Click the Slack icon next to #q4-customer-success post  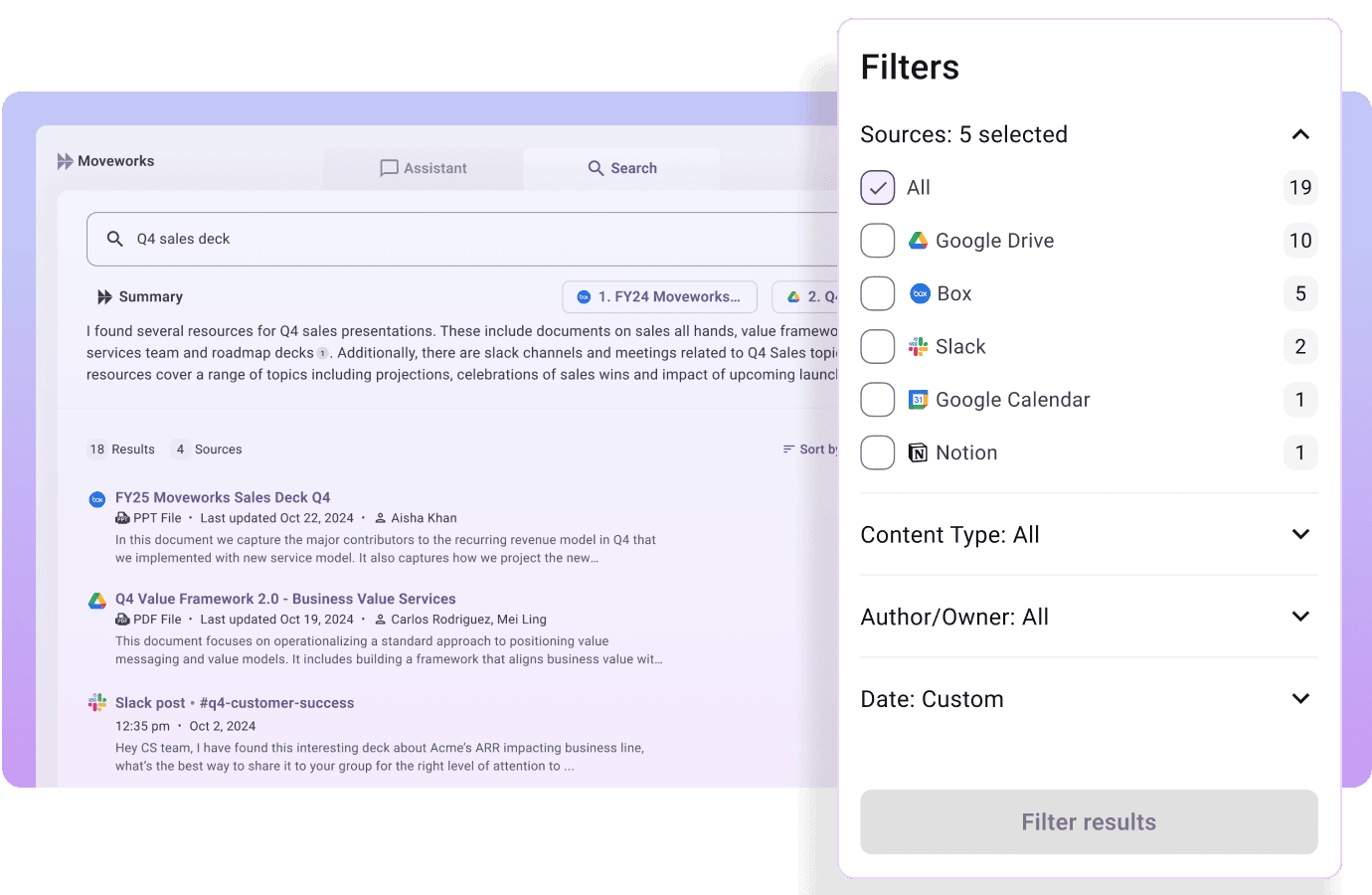pyautogui.click(x=96, y=702)
